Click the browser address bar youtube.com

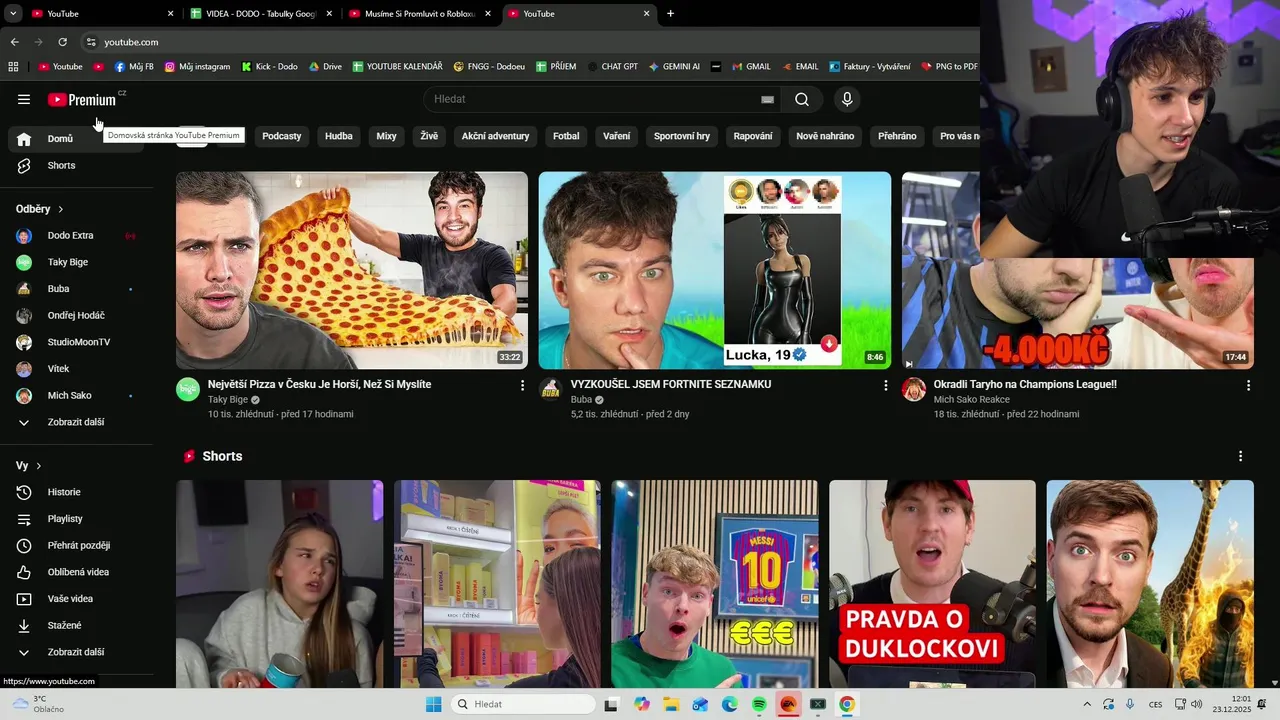(131, 42)
